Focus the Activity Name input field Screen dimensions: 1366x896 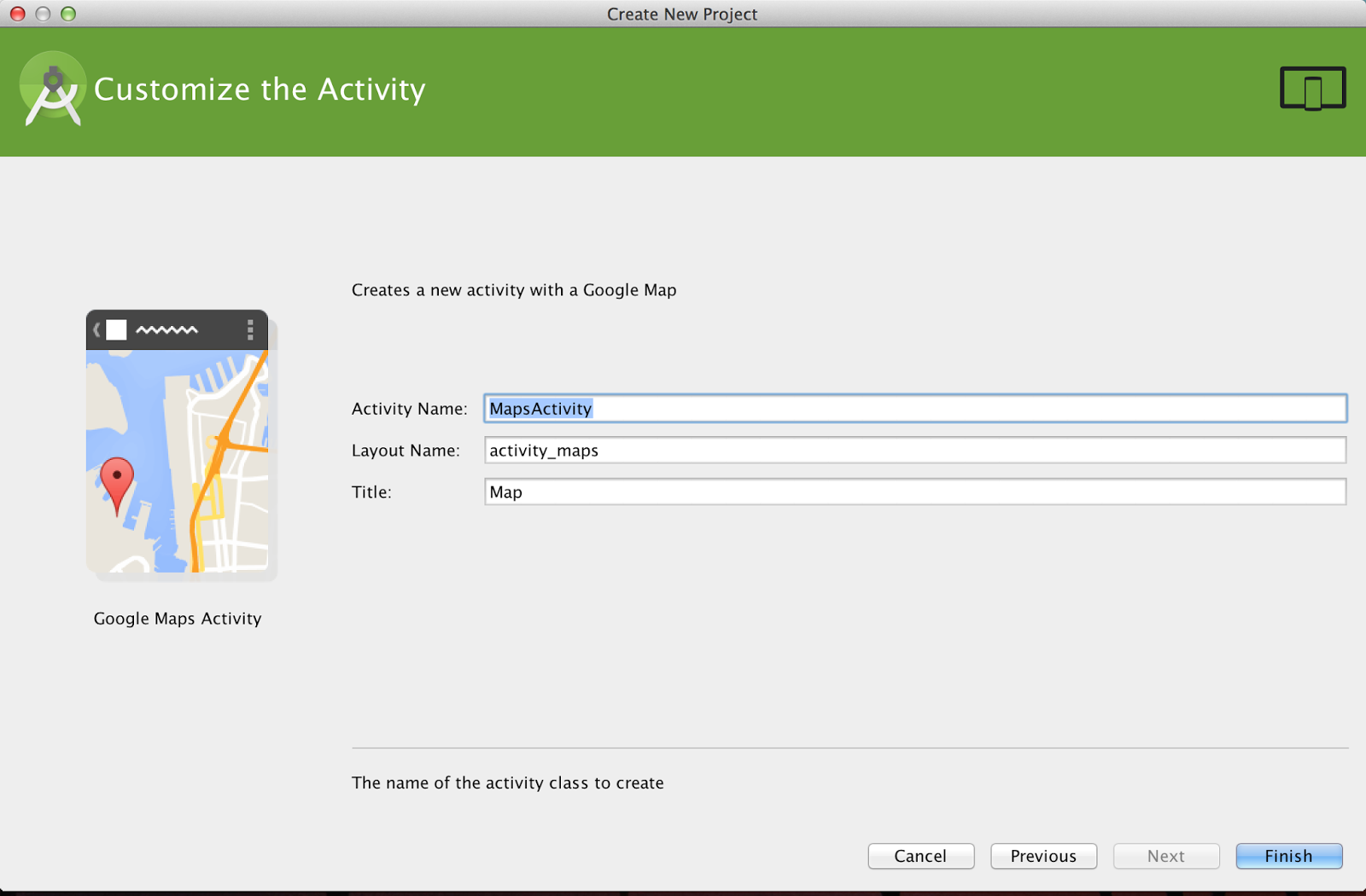tap(915, 409)
